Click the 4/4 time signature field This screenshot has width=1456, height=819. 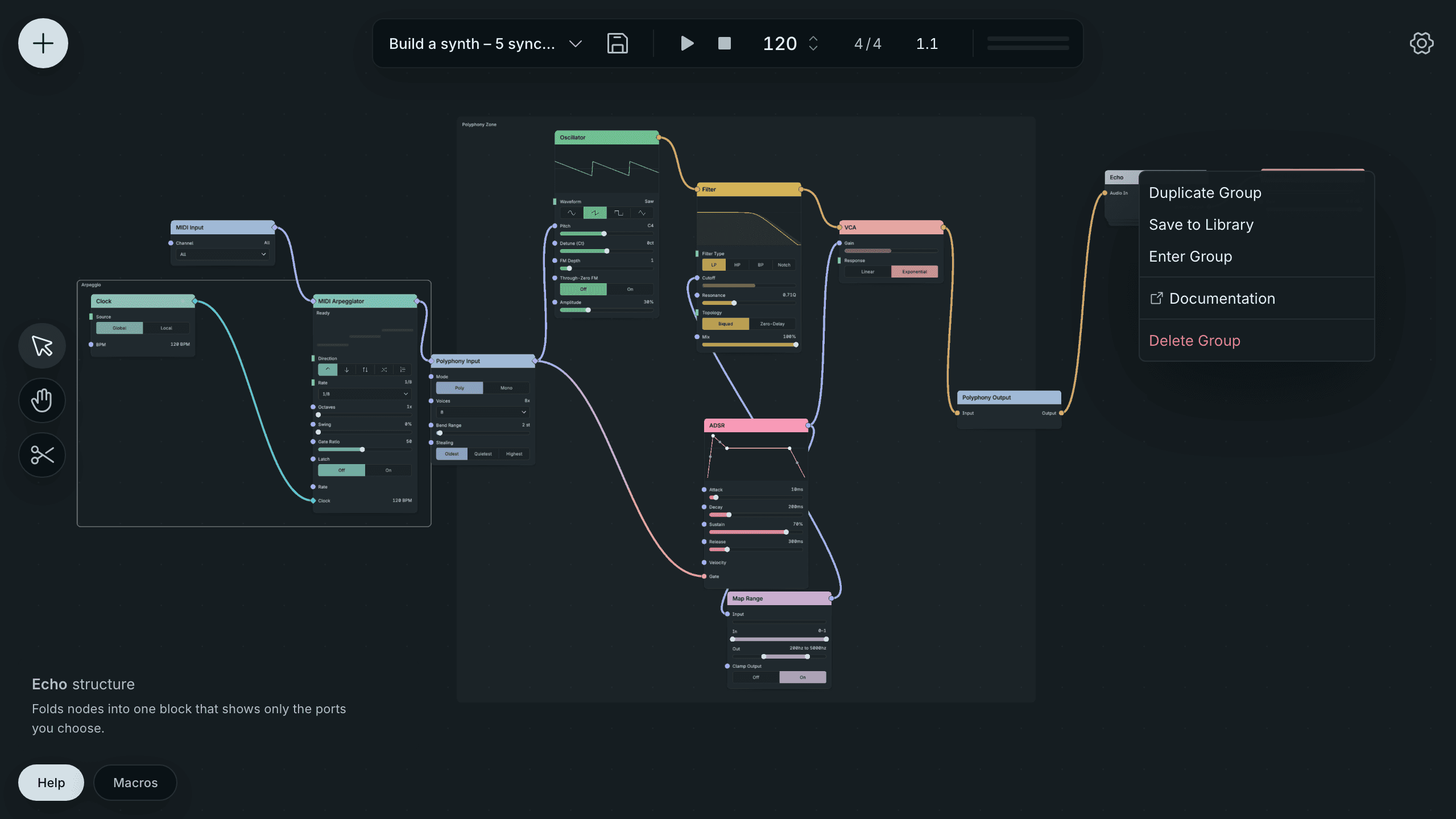(868, 44)
